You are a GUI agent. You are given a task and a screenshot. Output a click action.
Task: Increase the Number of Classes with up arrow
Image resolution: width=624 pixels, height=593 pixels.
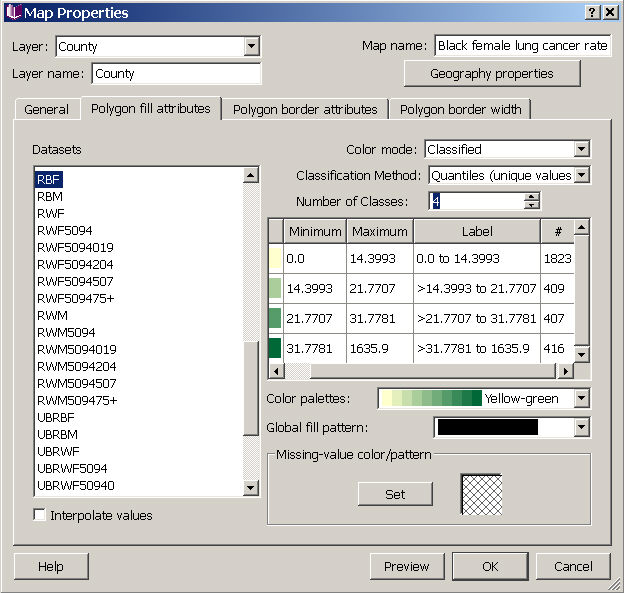[532, 196]
